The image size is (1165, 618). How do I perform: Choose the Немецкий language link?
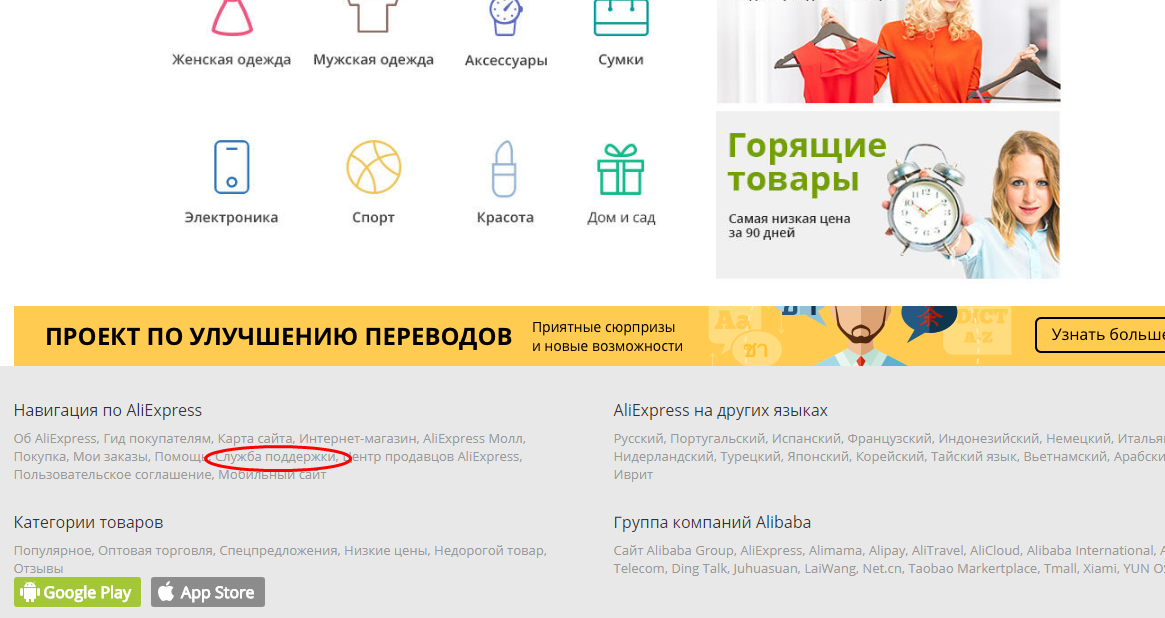click(x=1078, y=438)
